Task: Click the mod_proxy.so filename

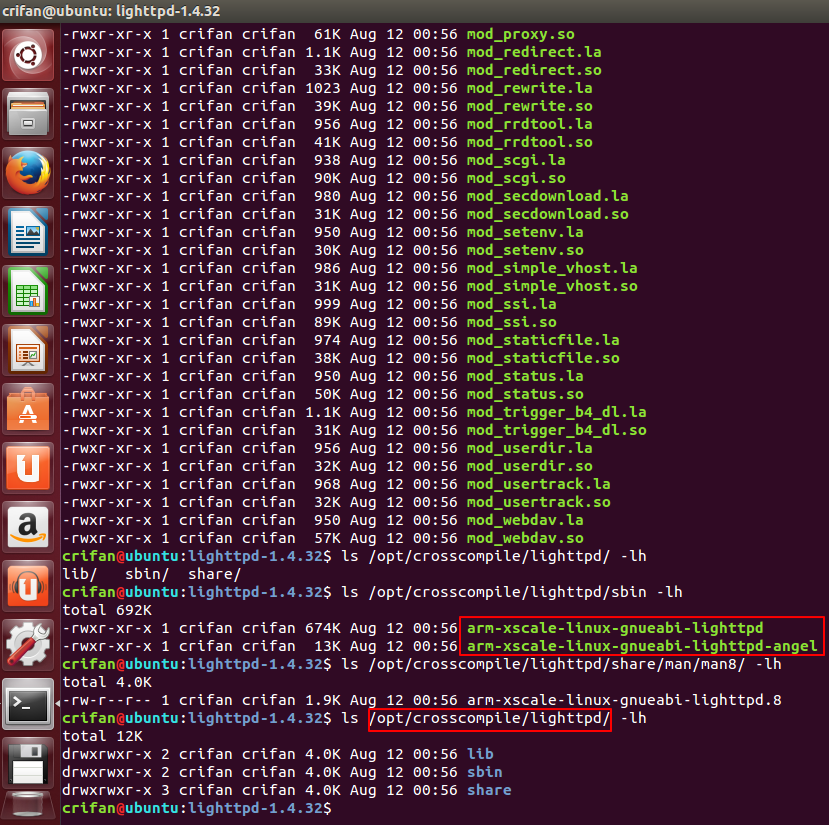Action: click(x=520, y=35)
